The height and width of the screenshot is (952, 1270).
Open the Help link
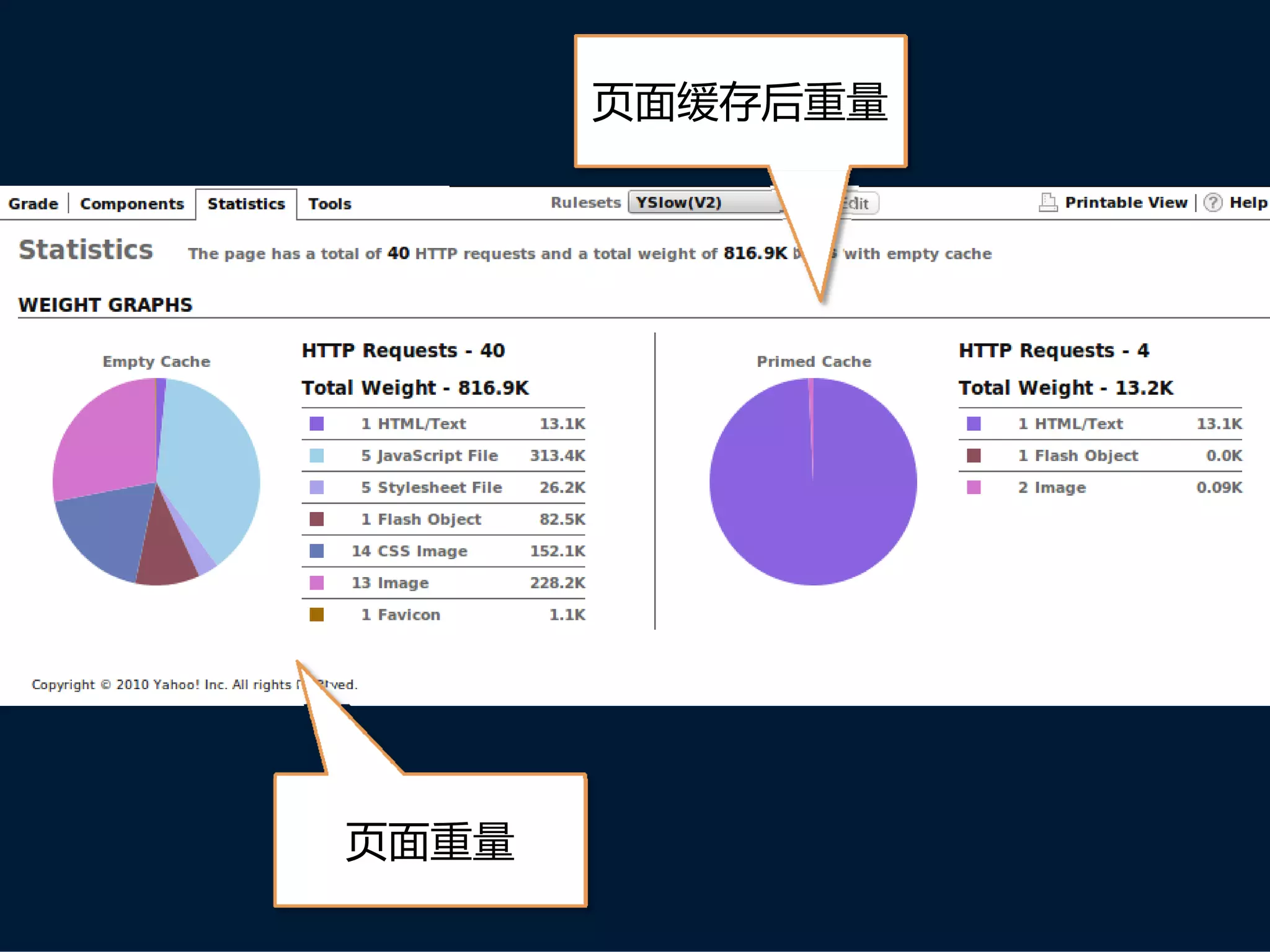point(1248,203)
